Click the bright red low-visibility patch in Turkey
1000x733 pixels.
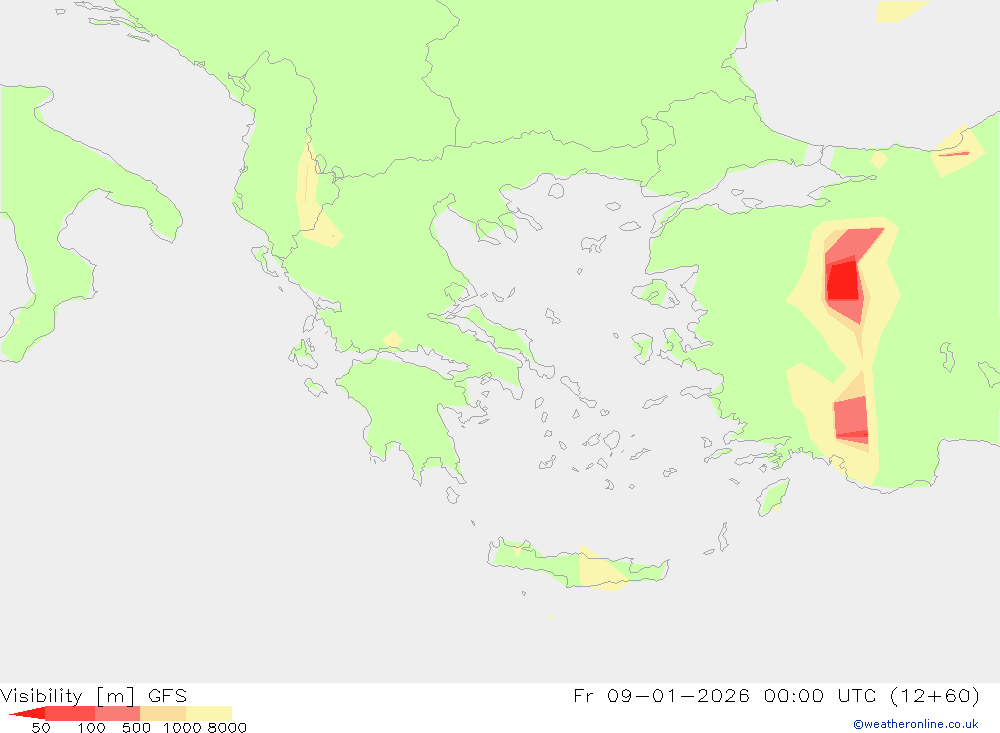[x=843, y=281]
